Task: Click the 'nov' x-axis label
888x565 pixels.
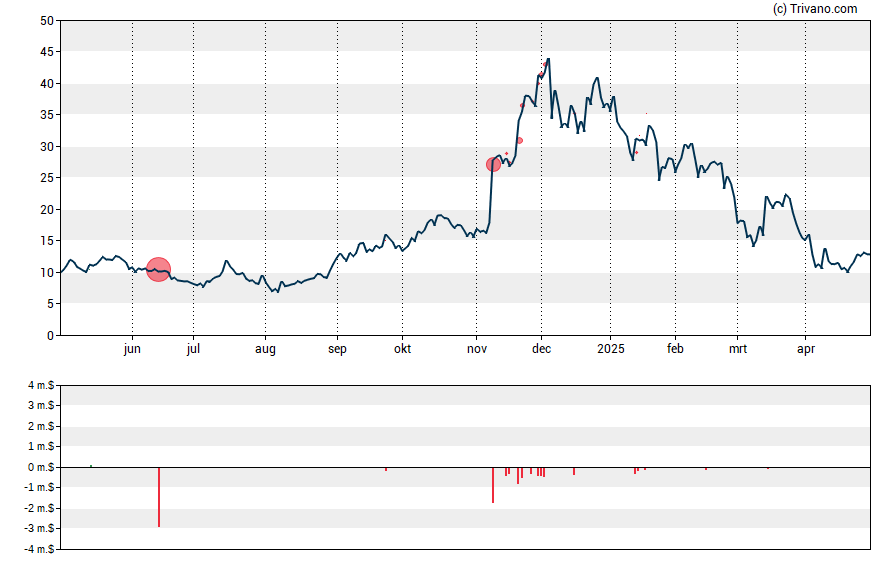Action: (477, 349)
